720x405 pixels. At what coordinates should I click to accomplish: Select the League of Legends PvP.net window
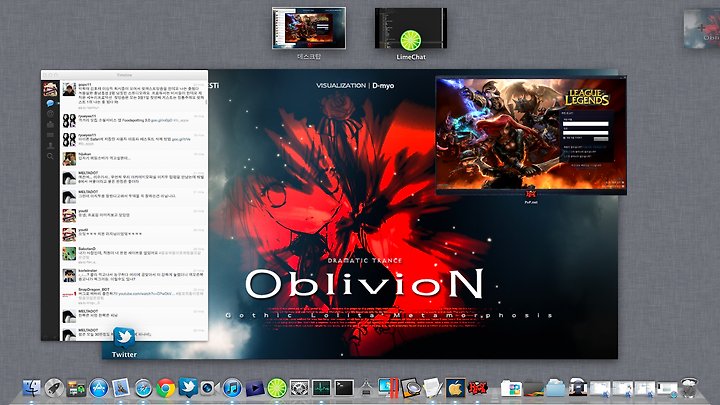pyautogui.click(x=531, y=135)
